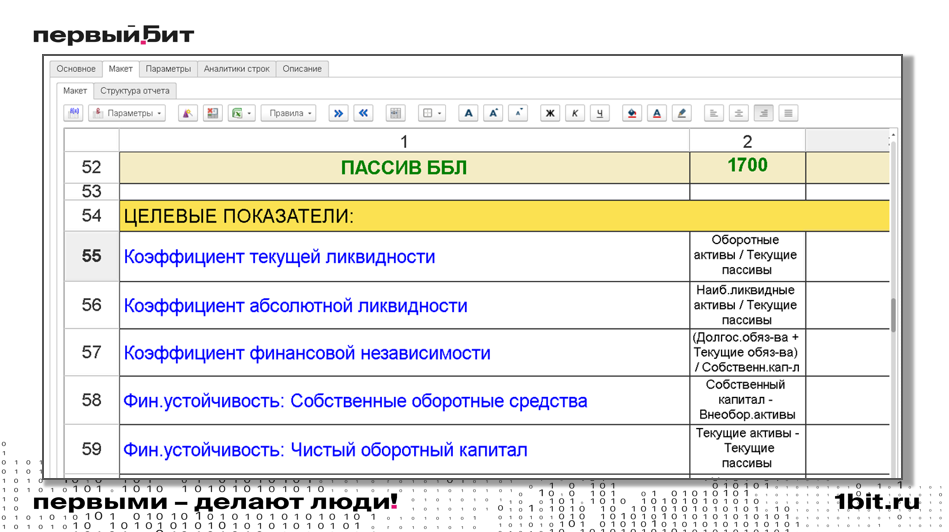949x532 pixels.
Task: Justify text alignment
Action: pos(788,113)
